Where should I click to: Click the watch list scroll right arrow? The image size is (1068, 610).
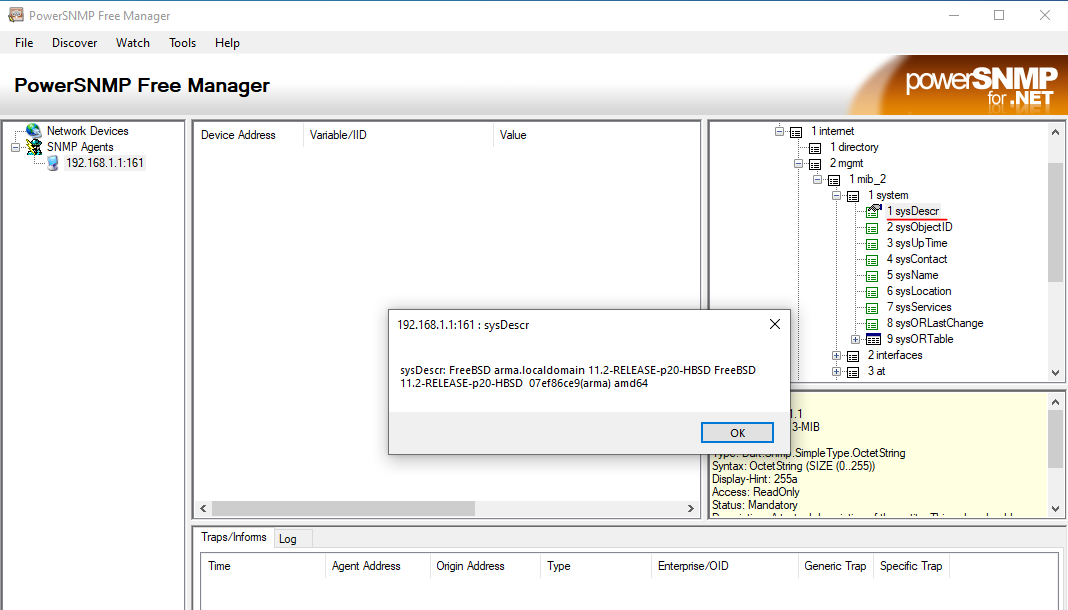pos(691,509)
